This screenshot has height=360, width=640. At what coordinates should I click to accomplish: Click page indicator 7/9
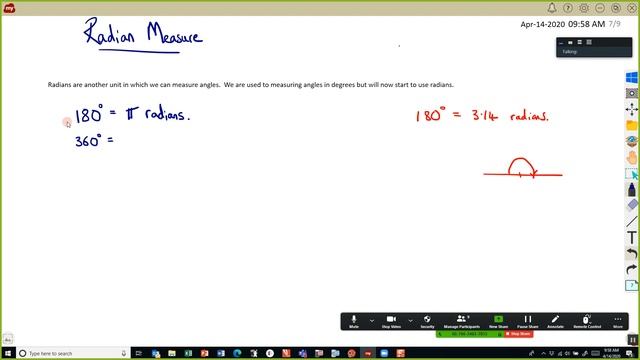pyautogui.click(x=614, y=24)
